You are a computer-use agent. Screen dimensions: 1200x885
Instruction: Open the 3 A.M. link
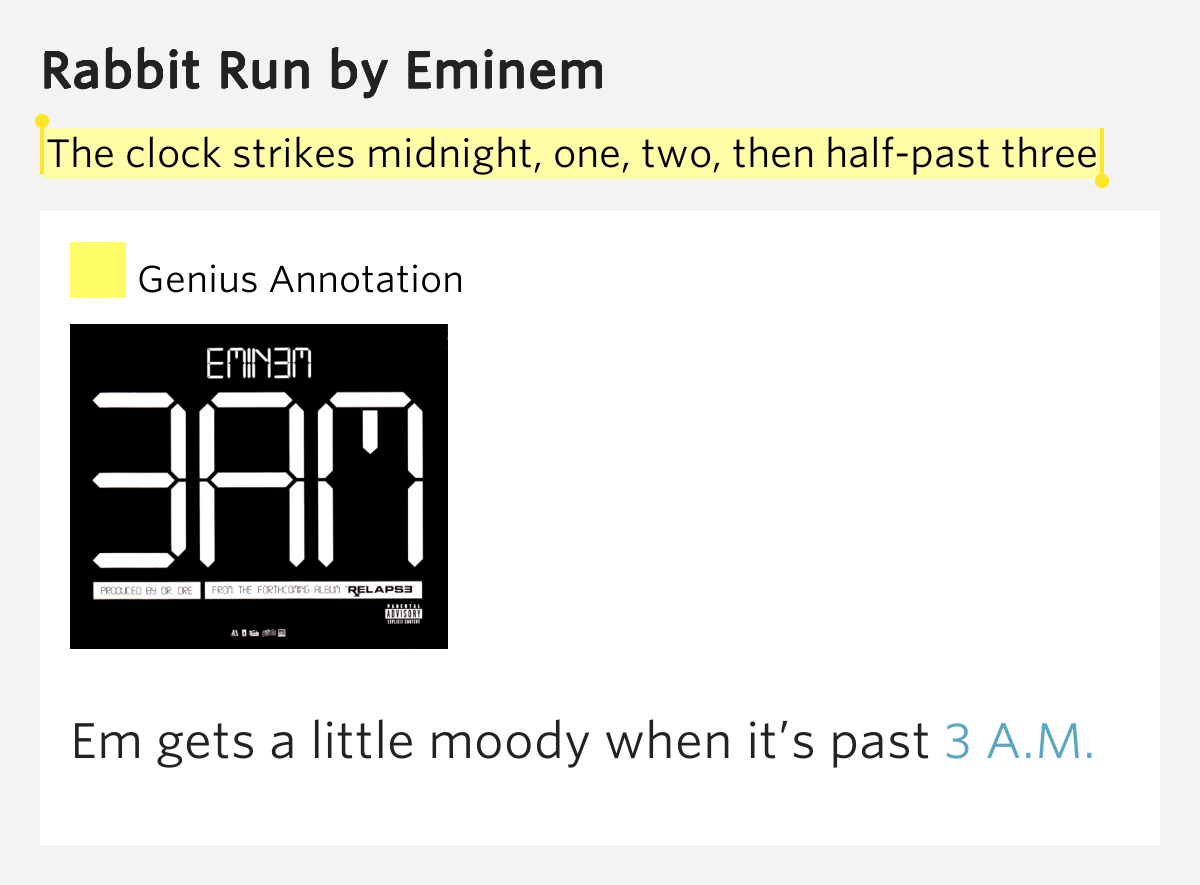tap(1019, 743)
